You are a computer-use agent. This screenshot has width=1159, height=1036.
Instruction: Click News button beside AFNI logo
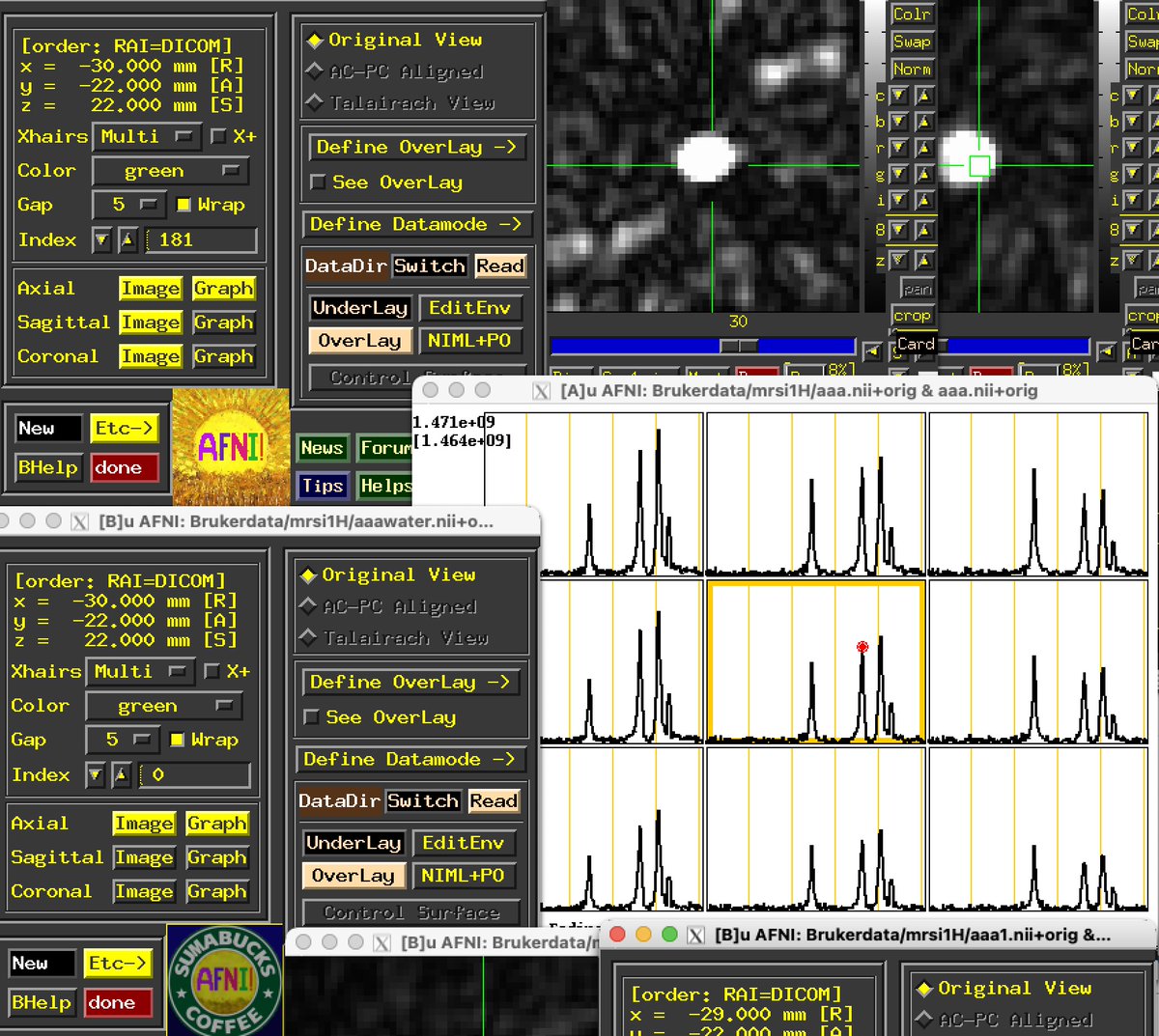(x=322, y=448)
